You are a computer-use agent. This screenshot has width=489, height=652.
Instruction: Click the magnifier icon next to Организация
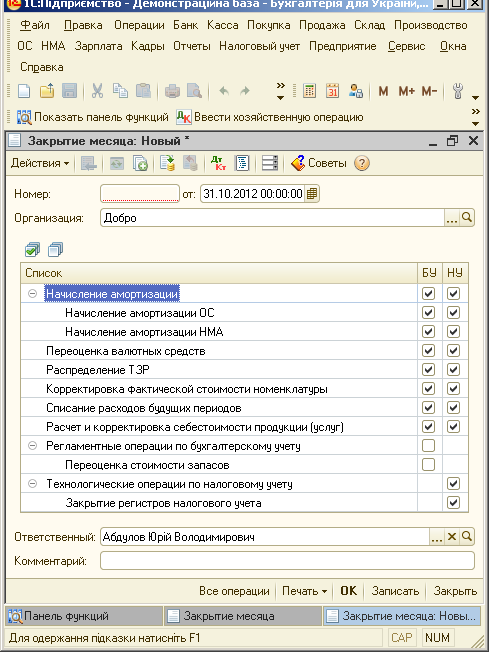[x=467, y=217]
